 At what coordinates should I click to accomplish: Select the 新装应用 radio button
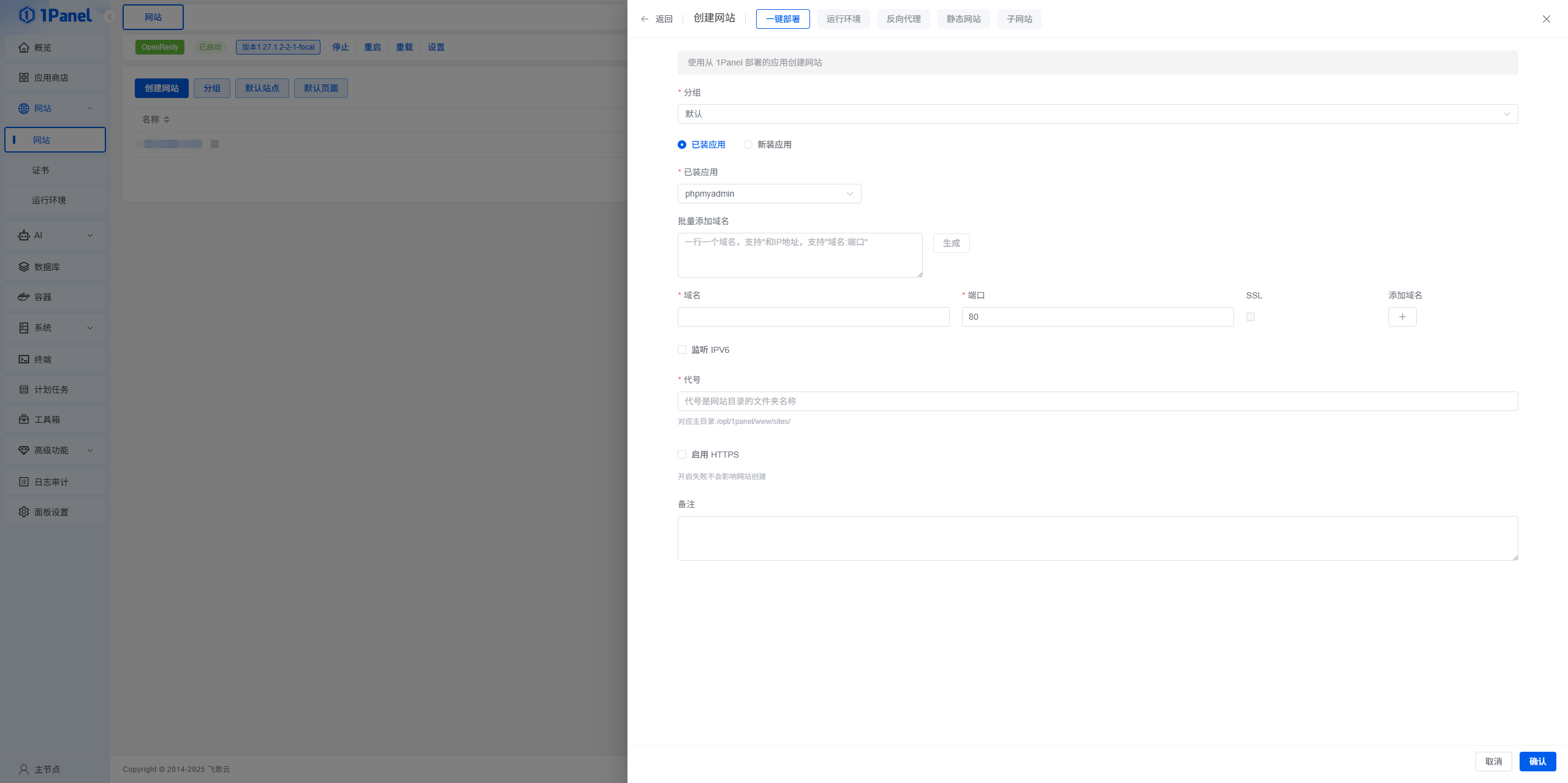[x=748, y=145]
